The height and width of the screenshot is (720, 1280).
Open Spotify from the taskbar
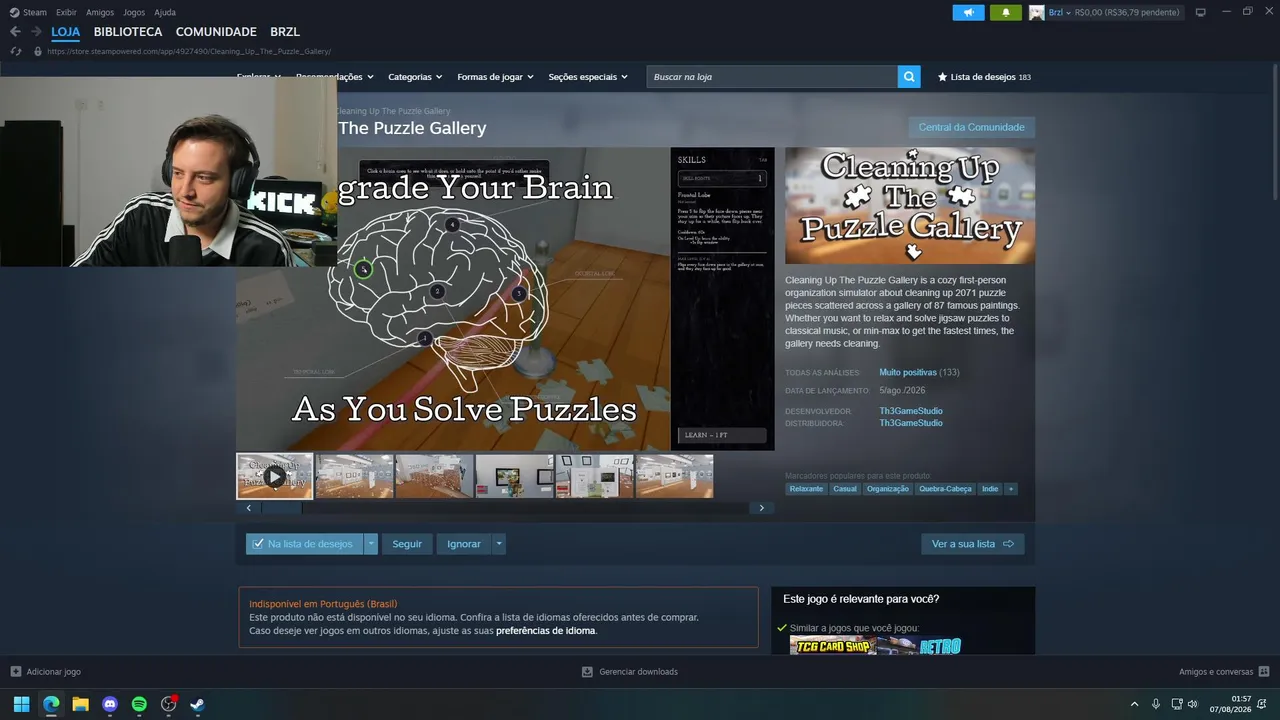139,704
